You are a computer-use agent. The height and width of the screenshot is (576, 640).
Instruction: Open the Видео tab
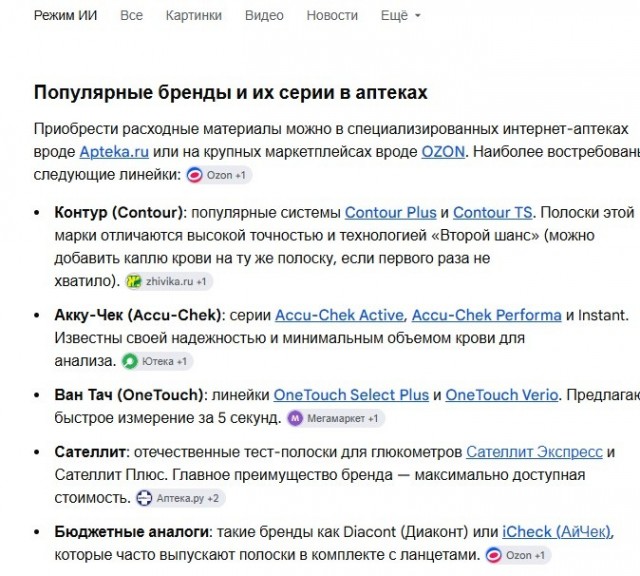click(264, 16)
